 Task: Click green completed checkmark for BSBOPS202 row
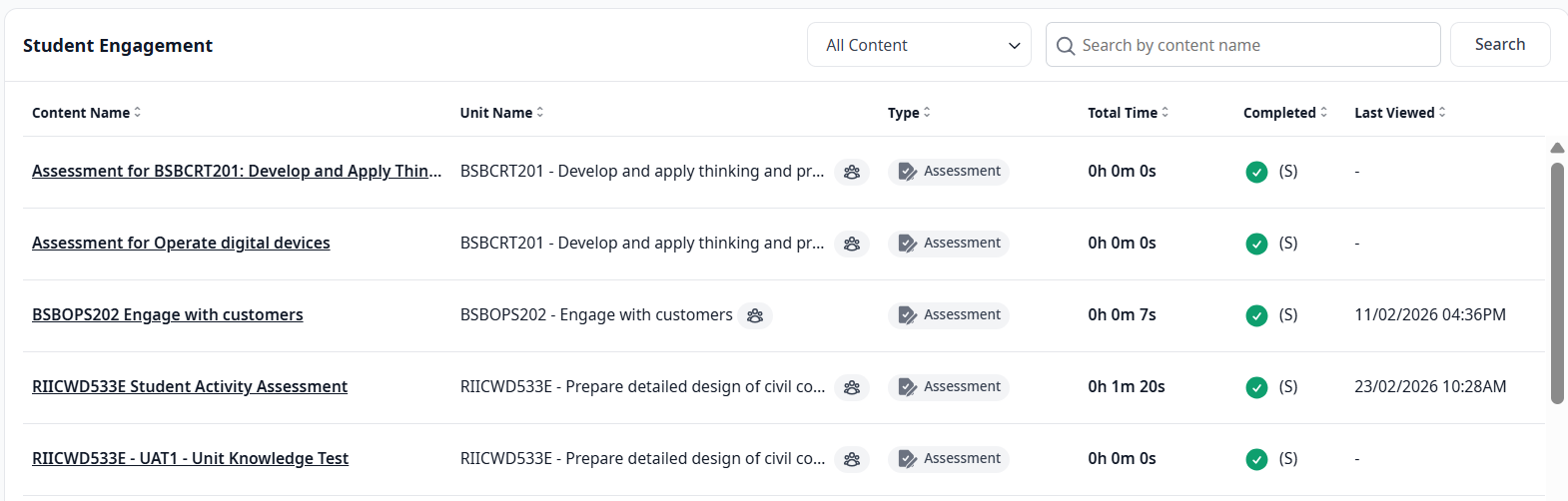(x=1256, y=315)
